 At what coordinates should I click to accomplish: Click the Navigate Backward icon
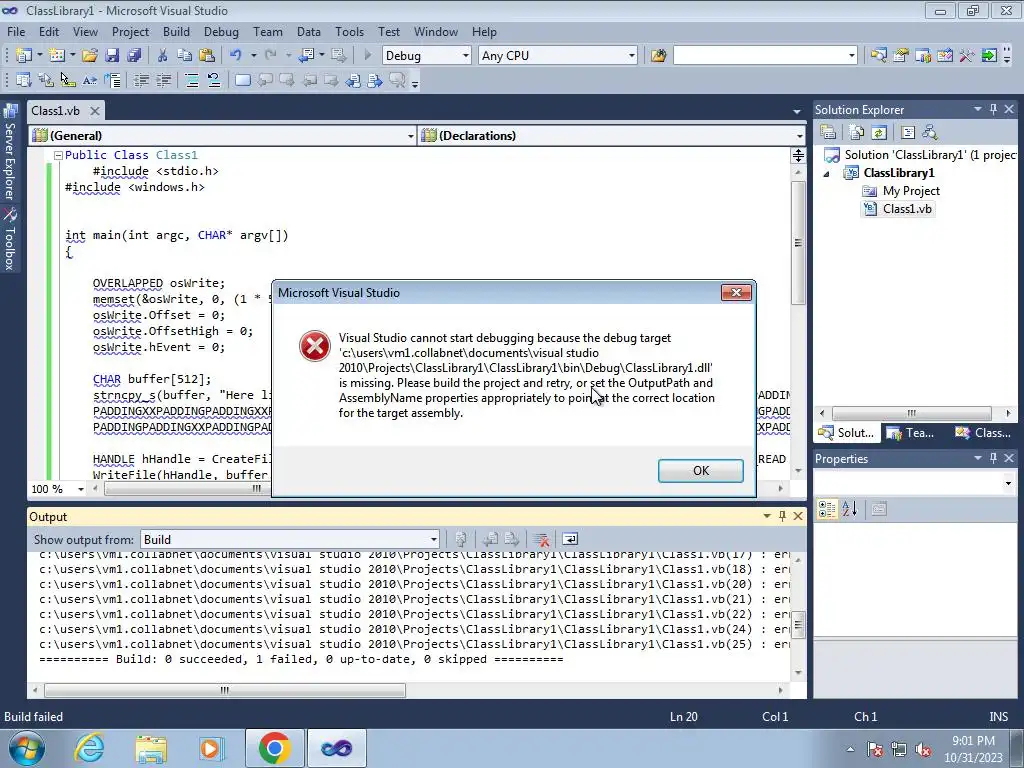306,56
